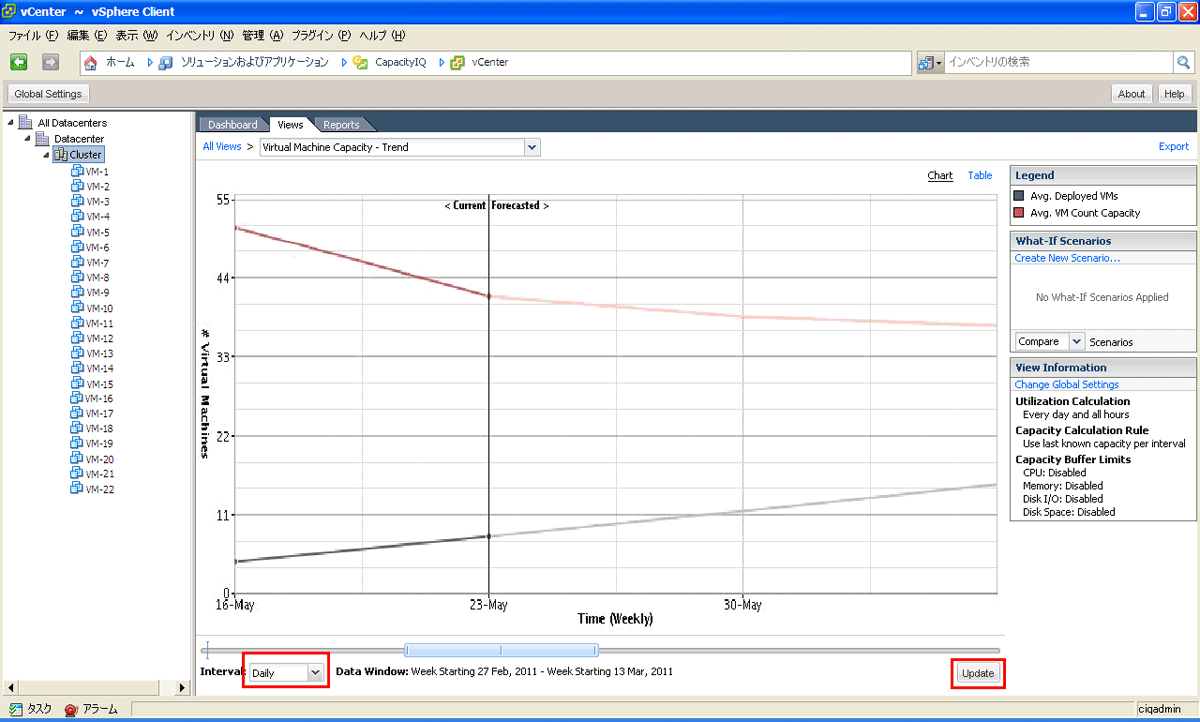
Task: Collapse the Cluster tree node
Action: tap(45, 154)
